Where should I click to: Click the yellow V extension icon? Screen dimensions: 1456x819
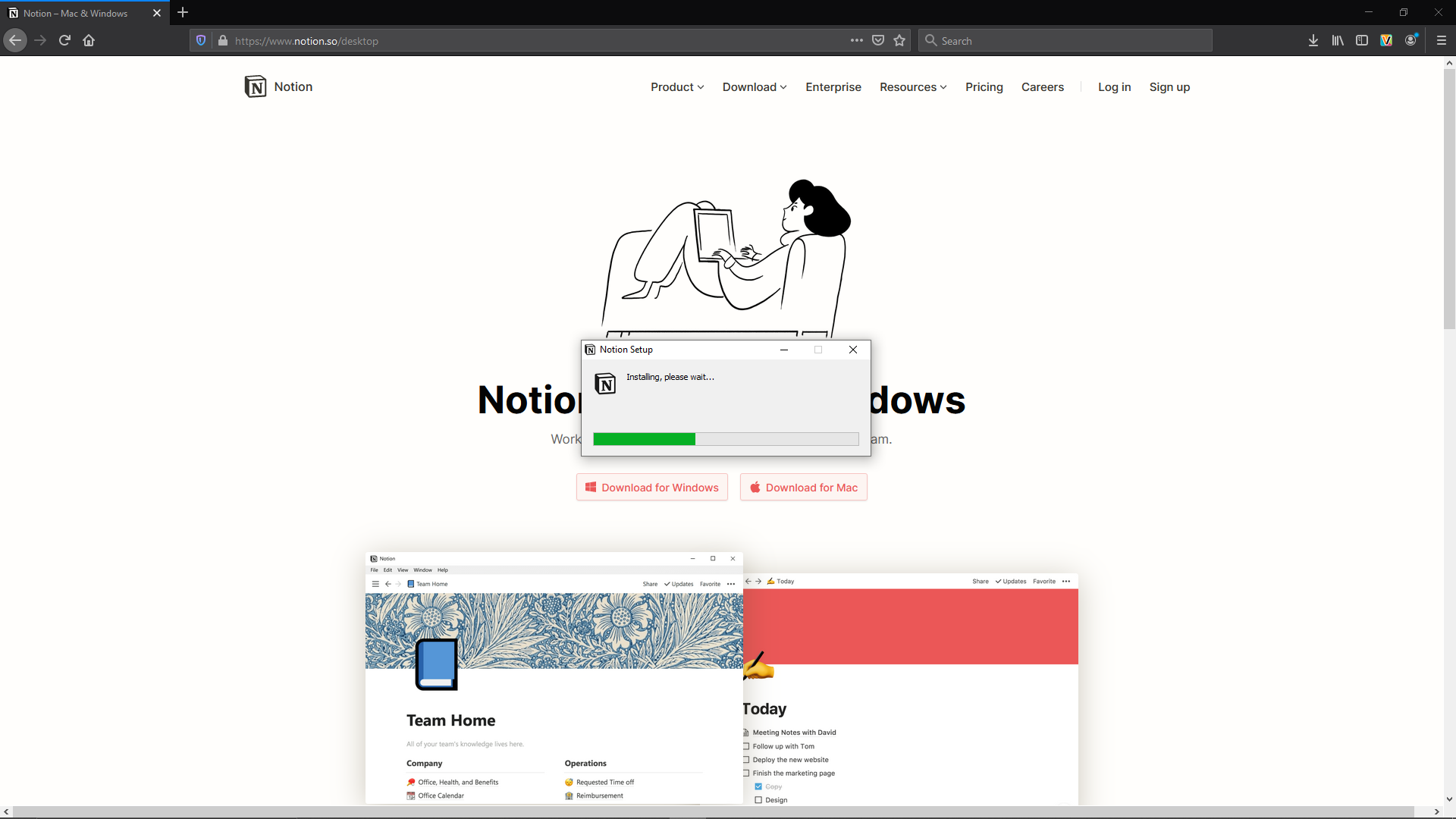pyautogui.click(x=1386, y=40)
